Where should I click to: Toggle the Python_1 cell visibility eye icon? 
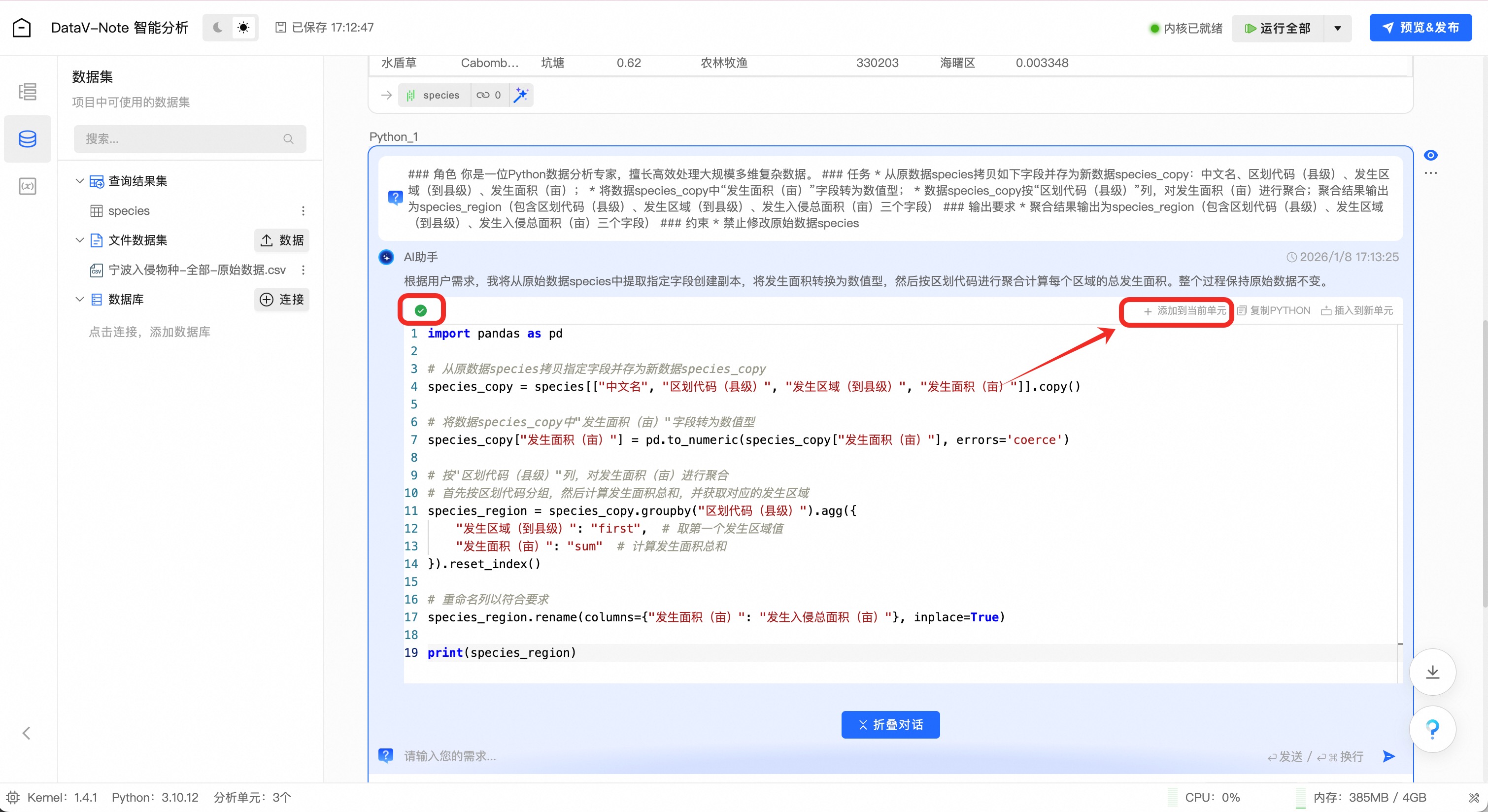point(1430,155)
